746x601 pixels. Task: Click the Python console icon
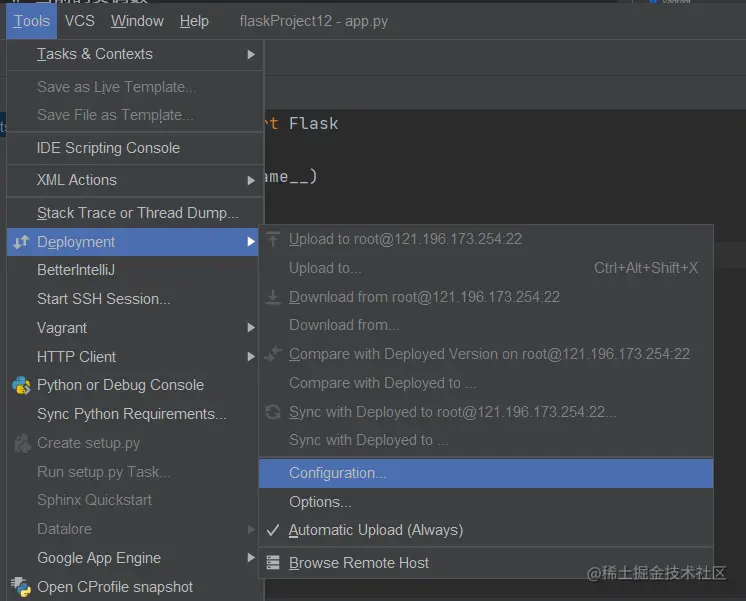(21, 385)
